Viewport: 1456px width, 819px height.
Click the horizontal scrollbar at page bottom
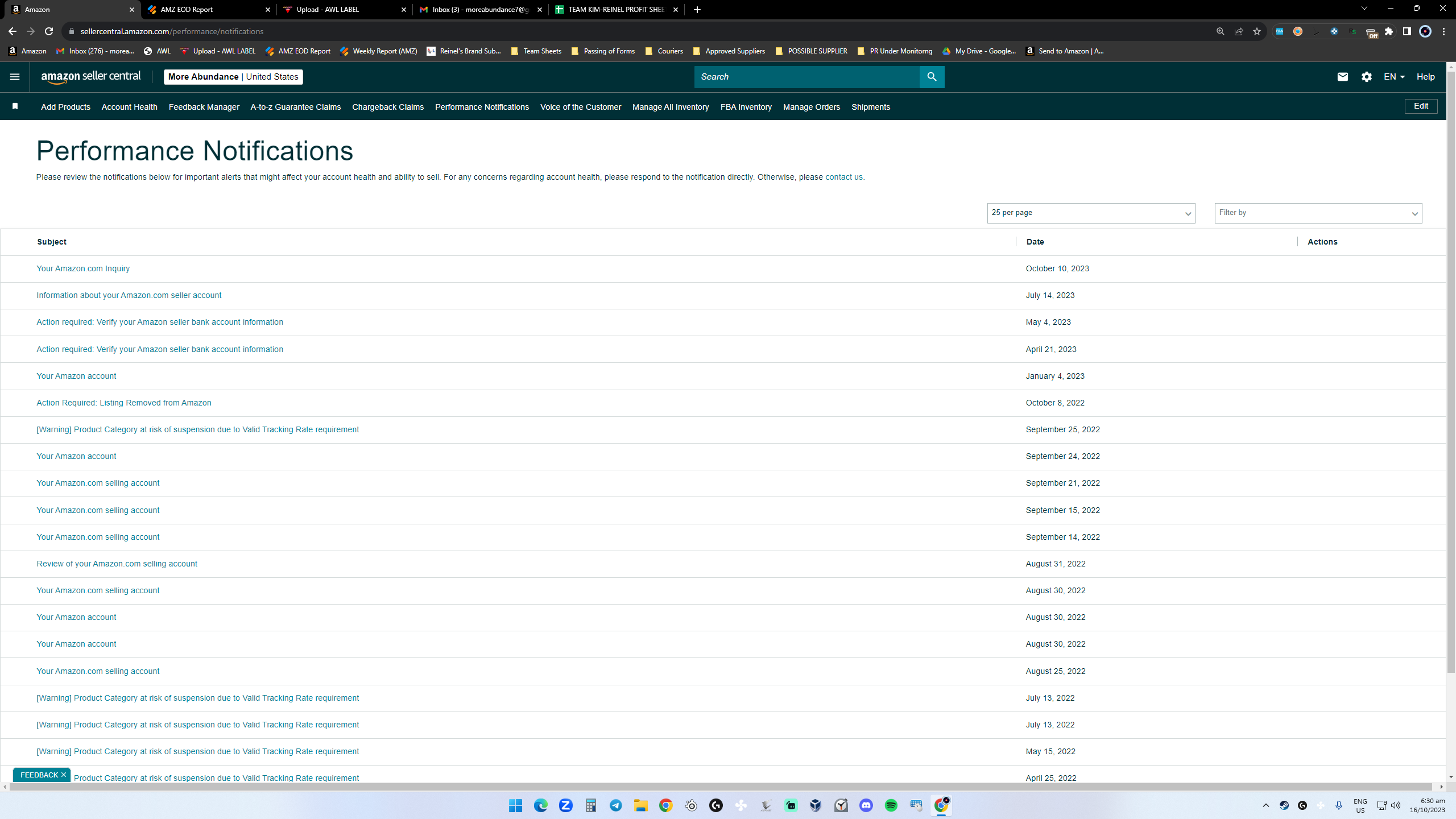[721, 787]
